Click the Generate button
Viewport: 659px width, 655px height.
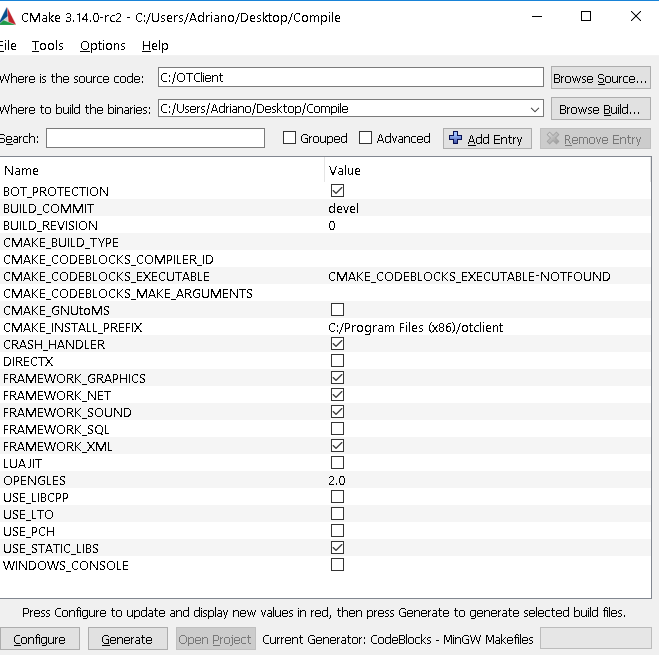pyautogui.click(x=127, y=639)
